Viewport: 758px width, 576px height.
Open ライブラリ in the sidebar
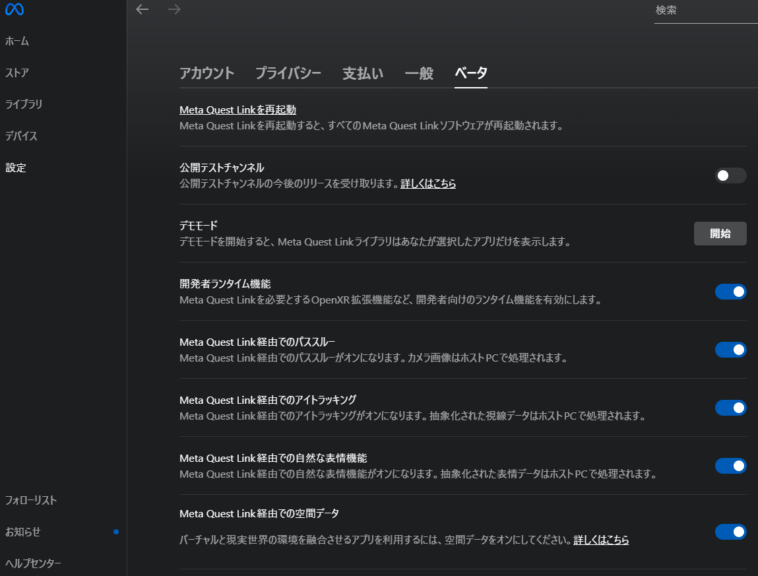24,104
